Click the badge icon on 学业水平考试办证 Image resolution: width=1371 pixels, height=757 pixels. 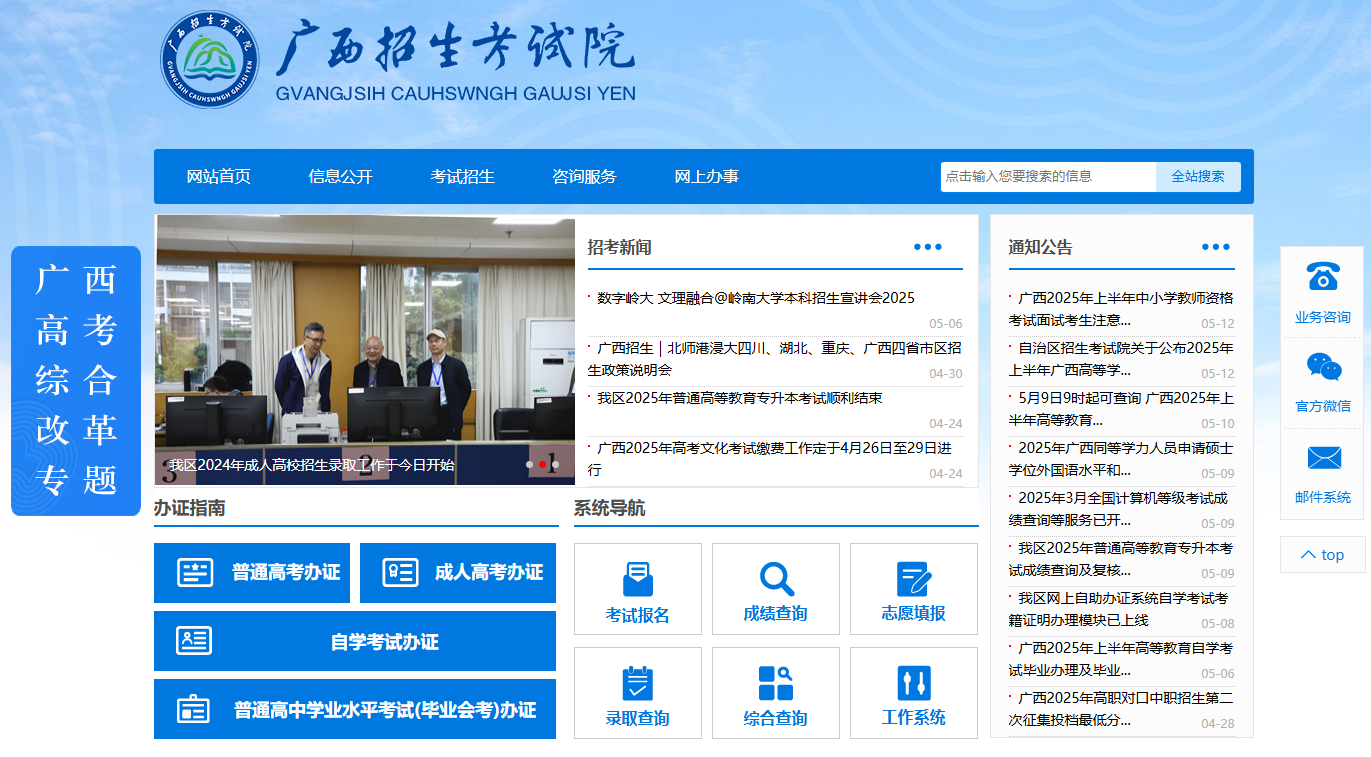[193, 709]
